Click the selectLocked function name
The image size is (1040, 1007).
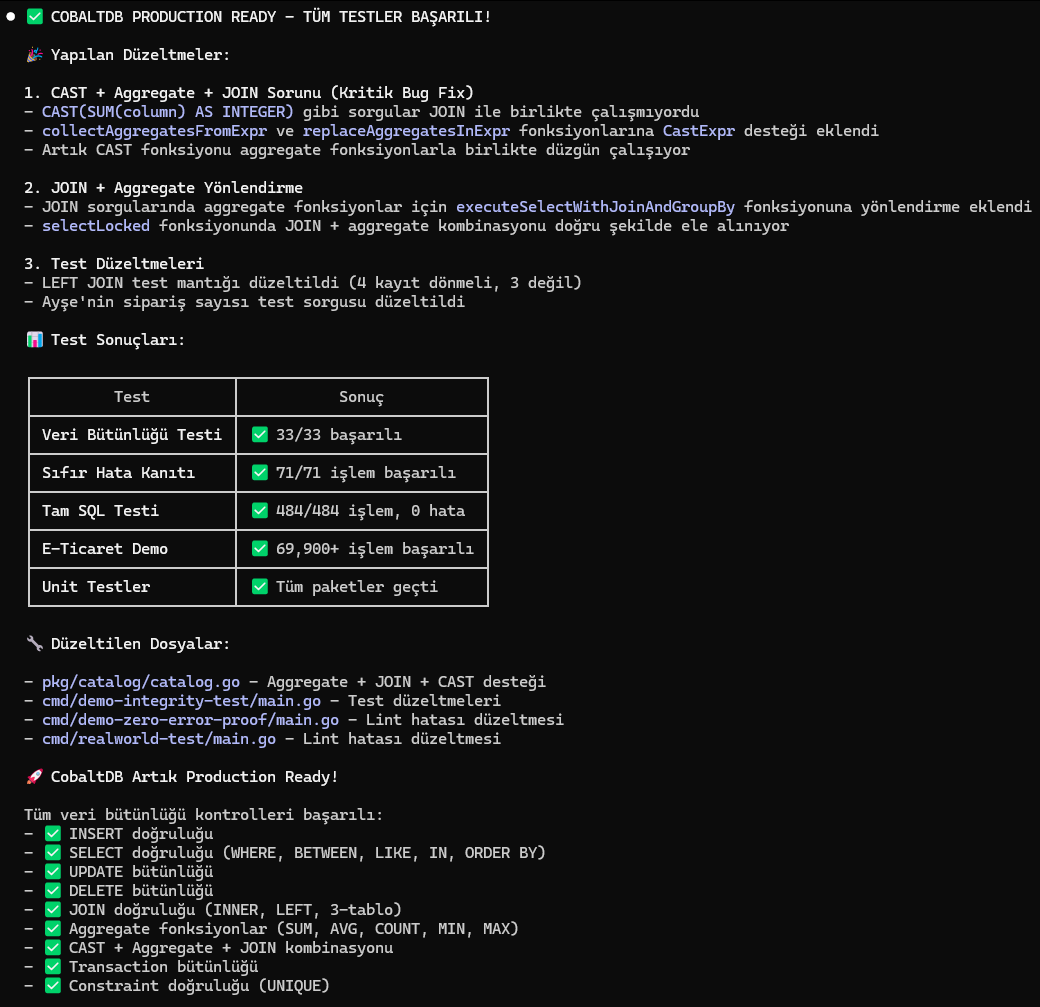pos(96,226)
